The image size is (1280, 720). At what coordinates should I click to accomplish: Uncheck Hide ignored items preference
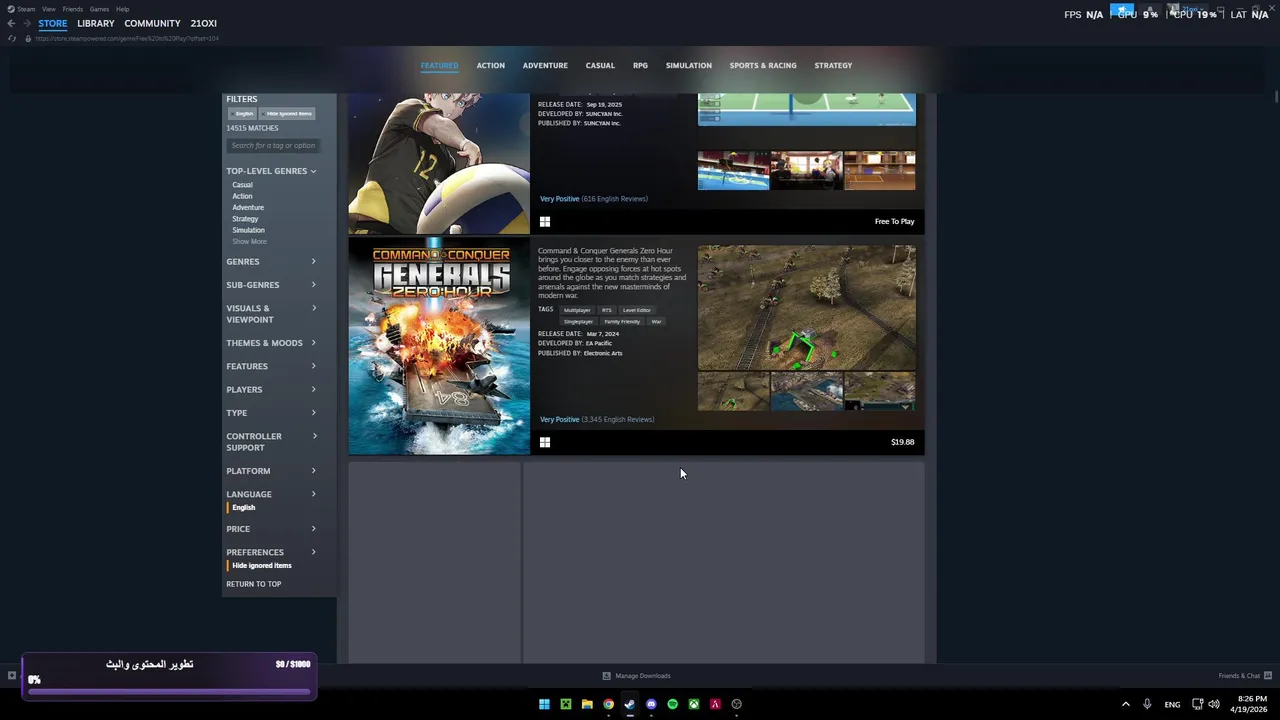pyautogui.click(x=262, y=566)
